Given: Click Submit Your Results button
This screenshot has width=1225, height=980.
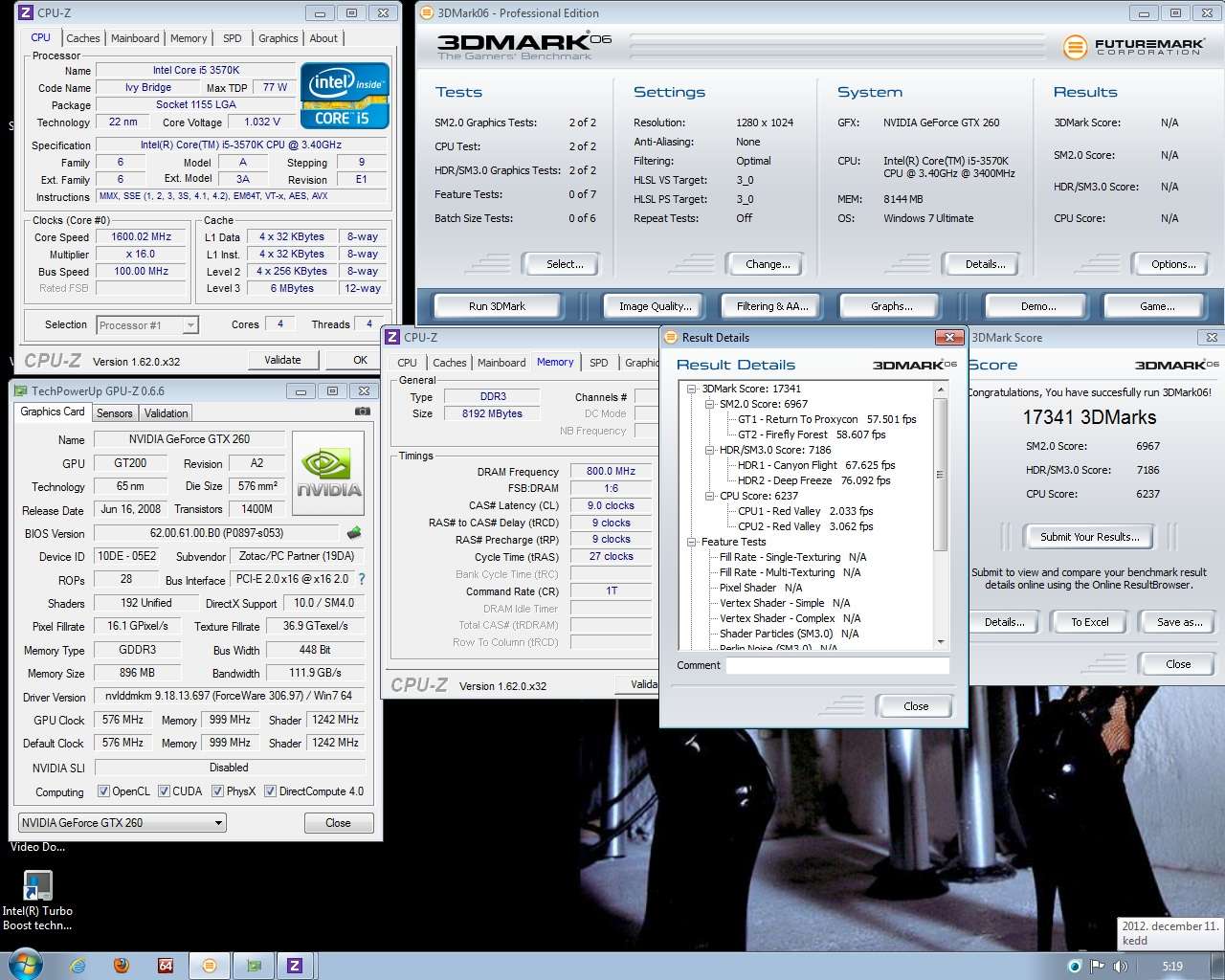Looking at the screenshot, I should 1090,537.
